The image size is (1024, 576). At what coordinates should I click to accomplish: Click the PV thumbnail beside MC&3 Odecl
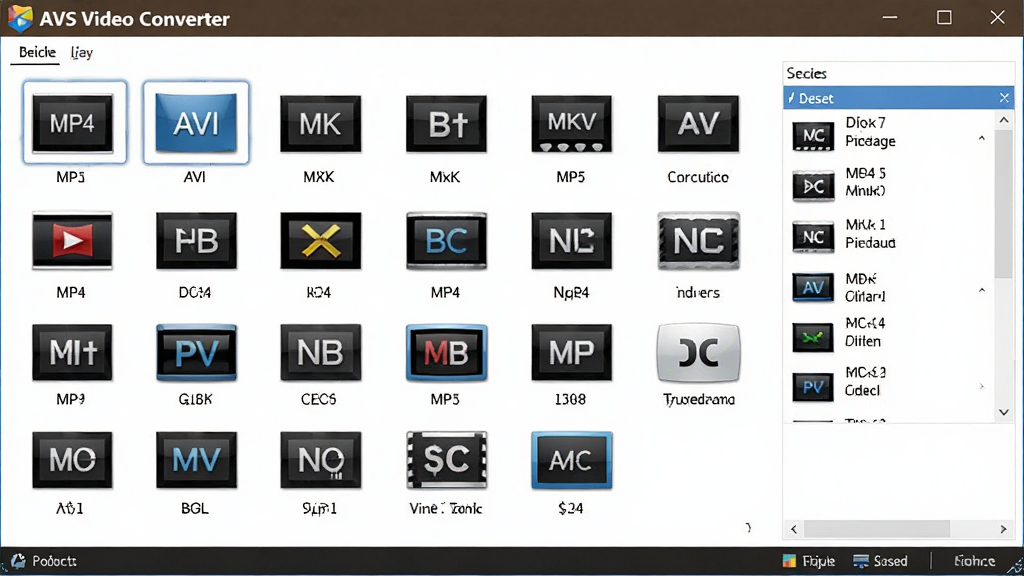pos(813,387)
